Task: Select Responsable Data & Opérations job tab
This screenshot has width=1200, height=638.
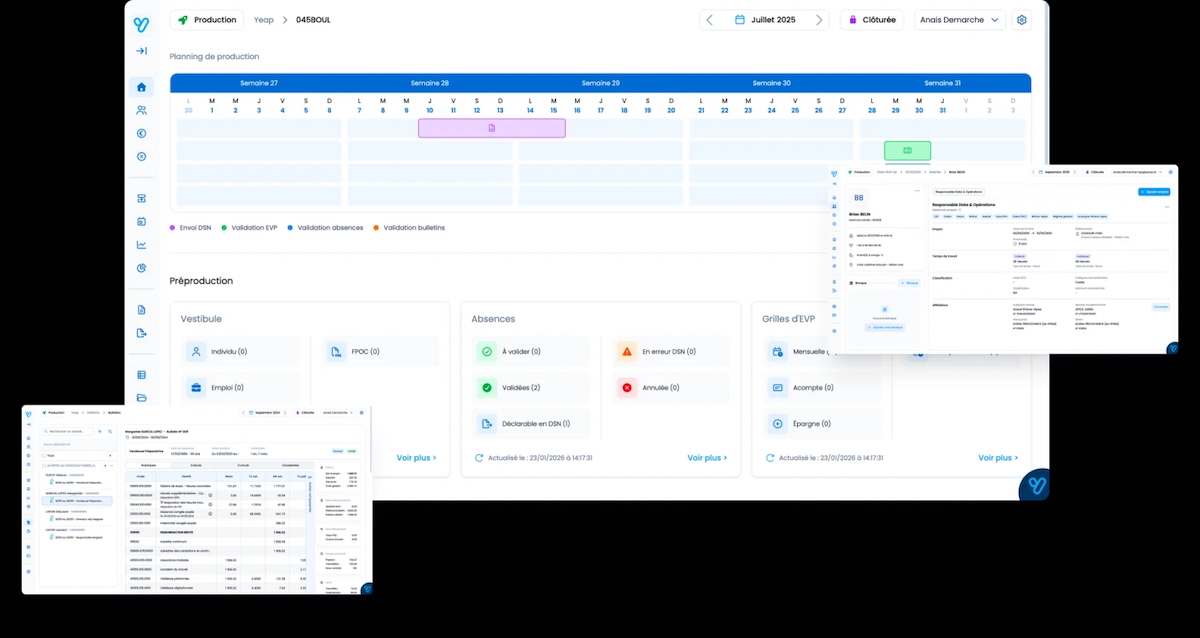Action: point(958,191)
